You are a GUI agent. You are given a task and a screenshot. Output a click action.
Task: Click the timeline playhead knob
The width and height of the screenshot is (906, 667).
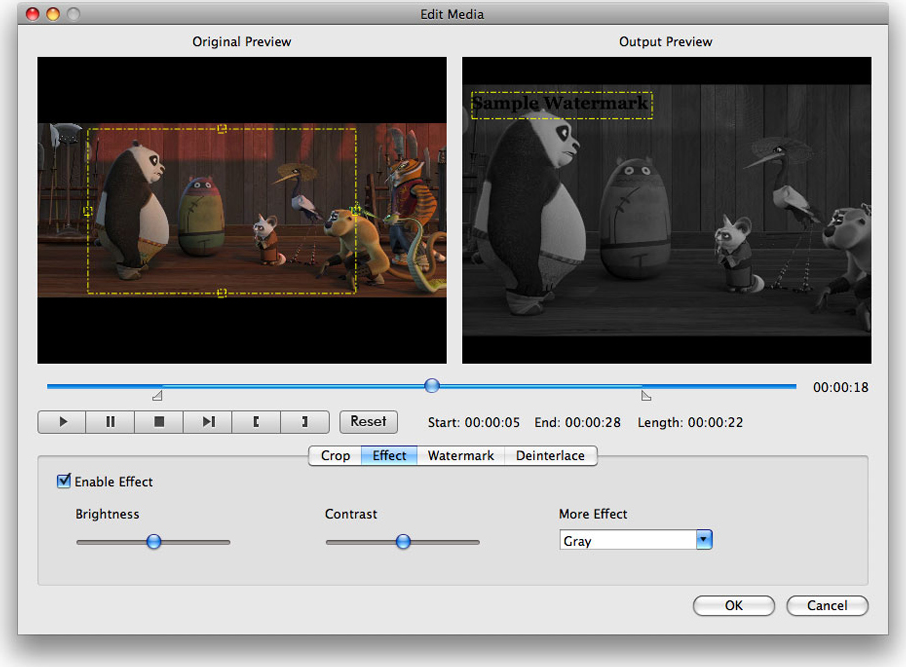(432, 386)
